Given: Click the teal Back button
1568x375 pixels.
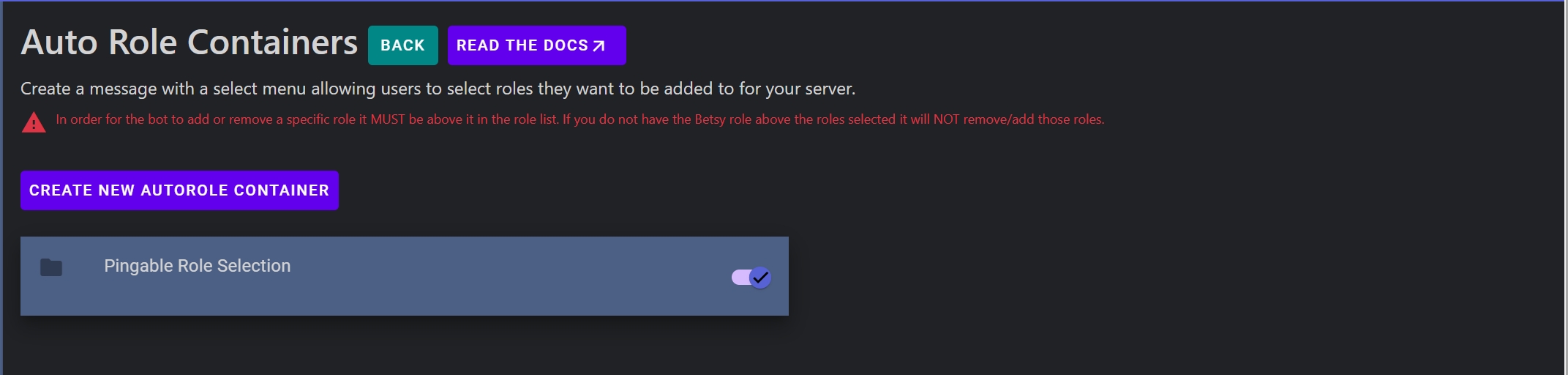Looking at the screenshot, I should coord(402,45).
